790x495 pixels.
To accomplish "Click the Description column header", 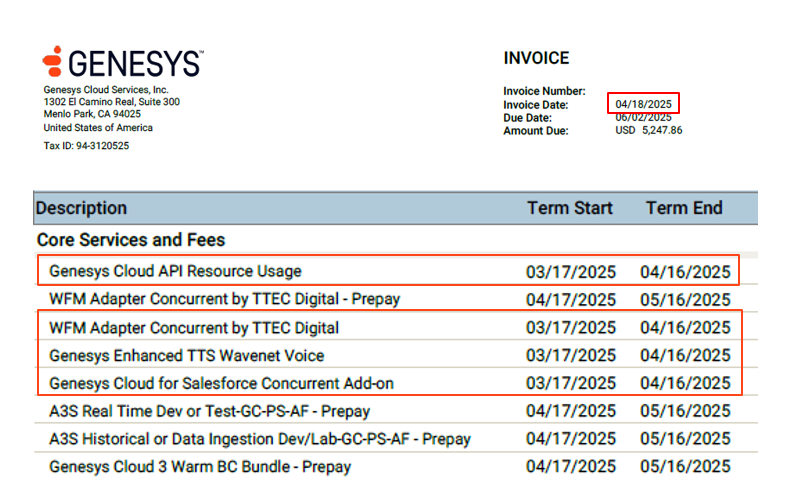I will coord(82,208).
